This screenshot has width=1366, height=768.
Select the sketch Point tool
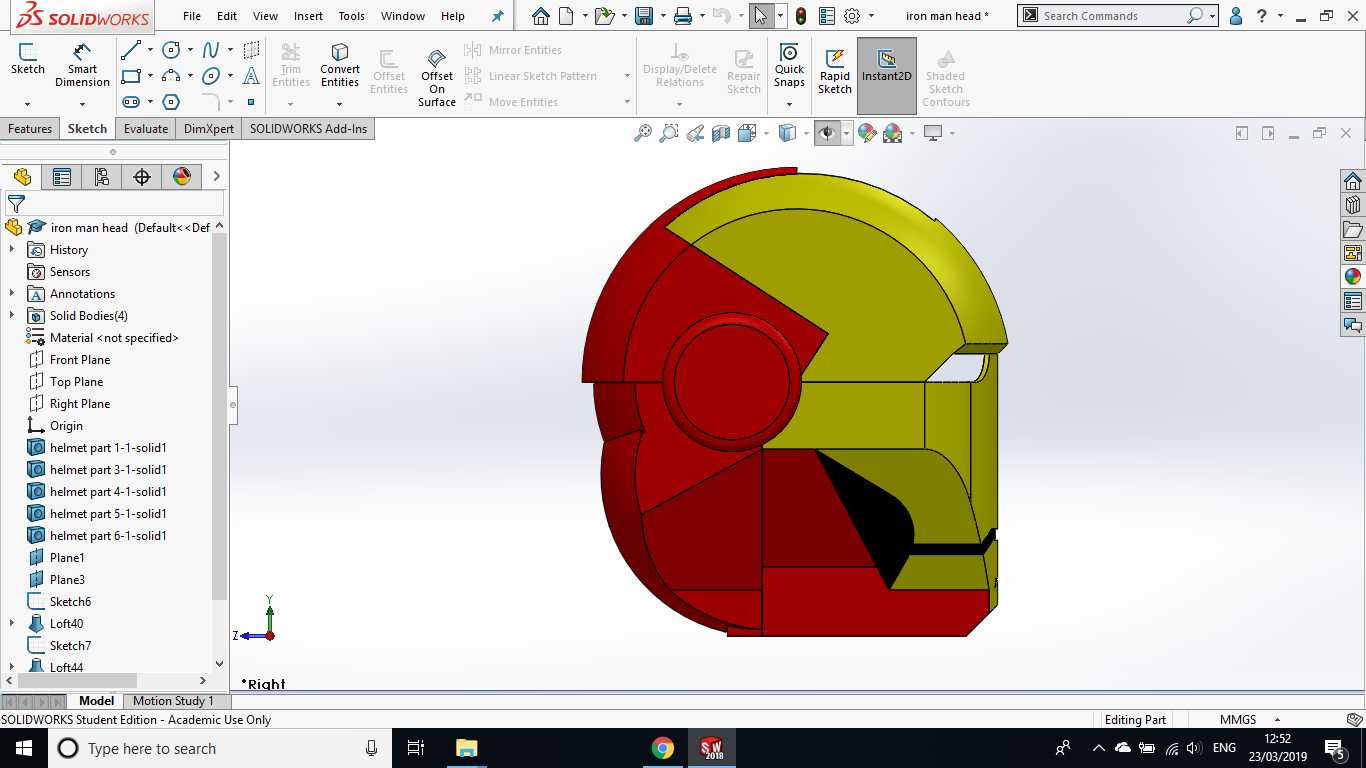pos(251,102)
